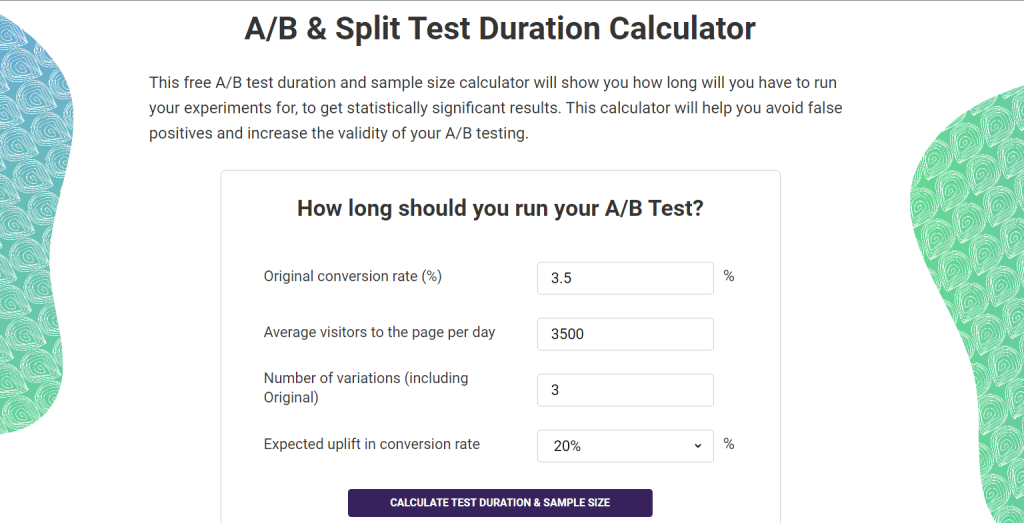The height and width of the screenshot is (523, 1024).
Task: Click 'Expected uplift in conversion rate' label
Action: [x=371, y=444]
